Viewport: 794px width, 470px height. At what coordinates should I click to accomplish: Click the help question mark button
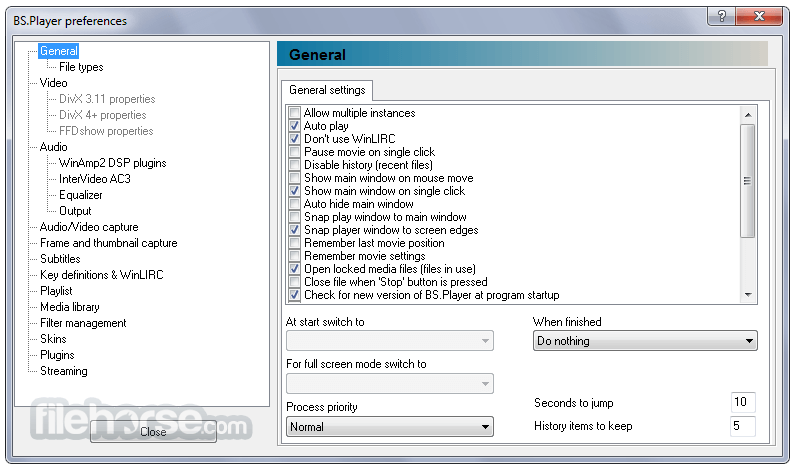click(x=722, y=16)
